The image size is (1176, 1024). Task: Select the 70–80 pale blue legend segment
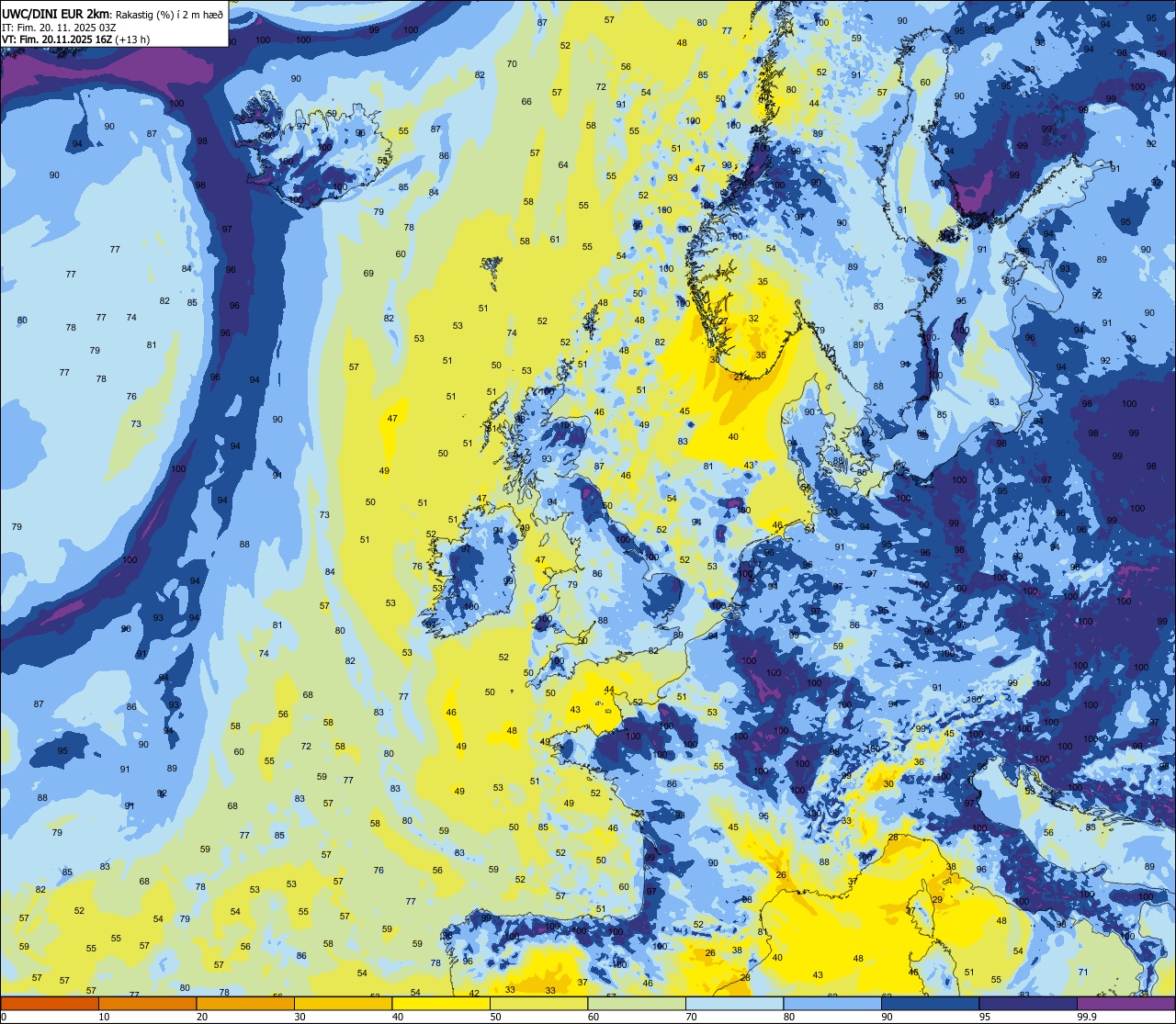pos(734,1003)
